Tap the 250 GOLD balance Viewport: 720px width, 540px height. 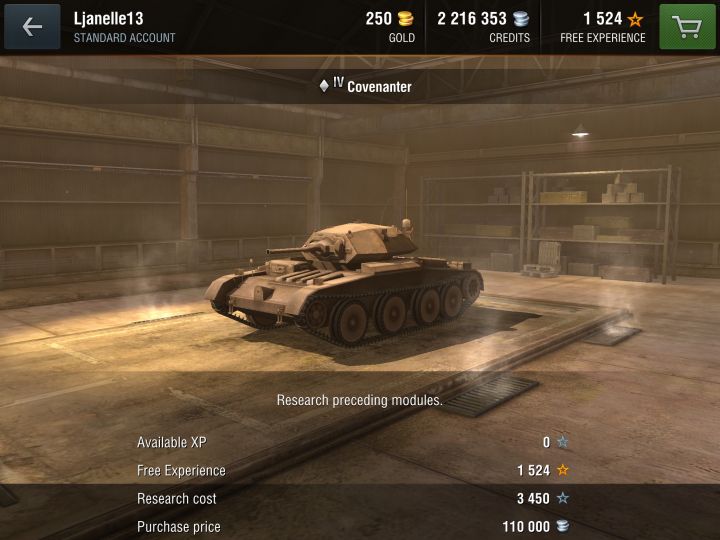point(390,27)
